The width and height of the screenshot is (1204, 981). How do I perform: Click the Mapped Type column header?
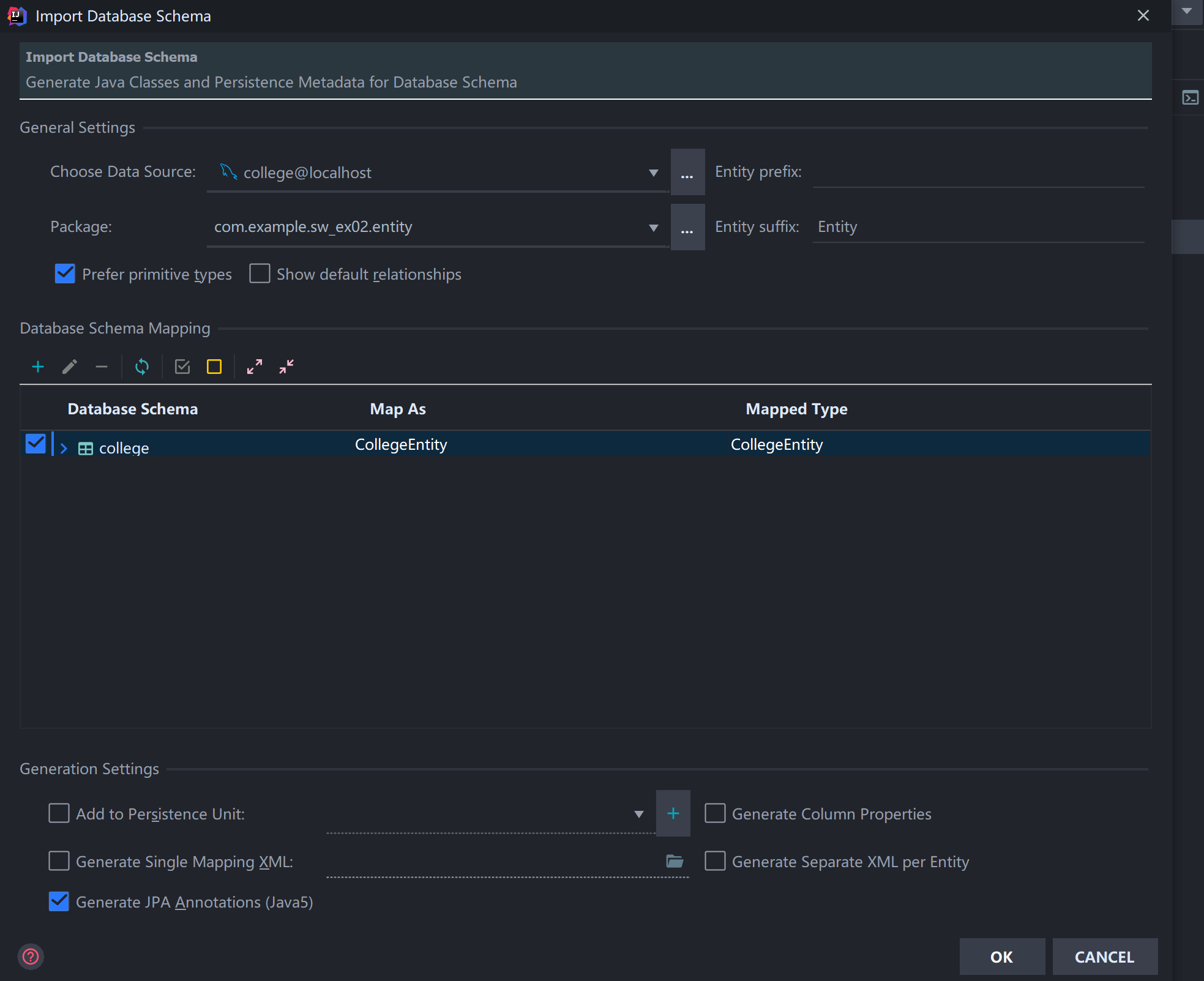[x=796, y=409]
